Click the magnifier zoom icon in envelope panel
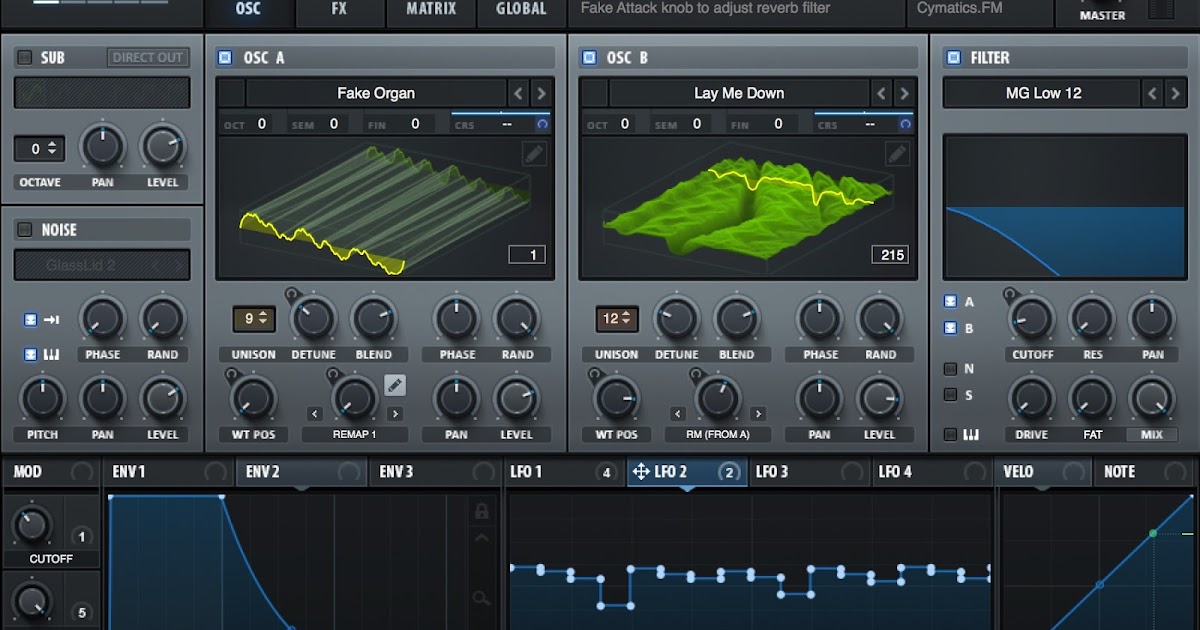This screenshot has width=1200, height=630. [482, 598]
